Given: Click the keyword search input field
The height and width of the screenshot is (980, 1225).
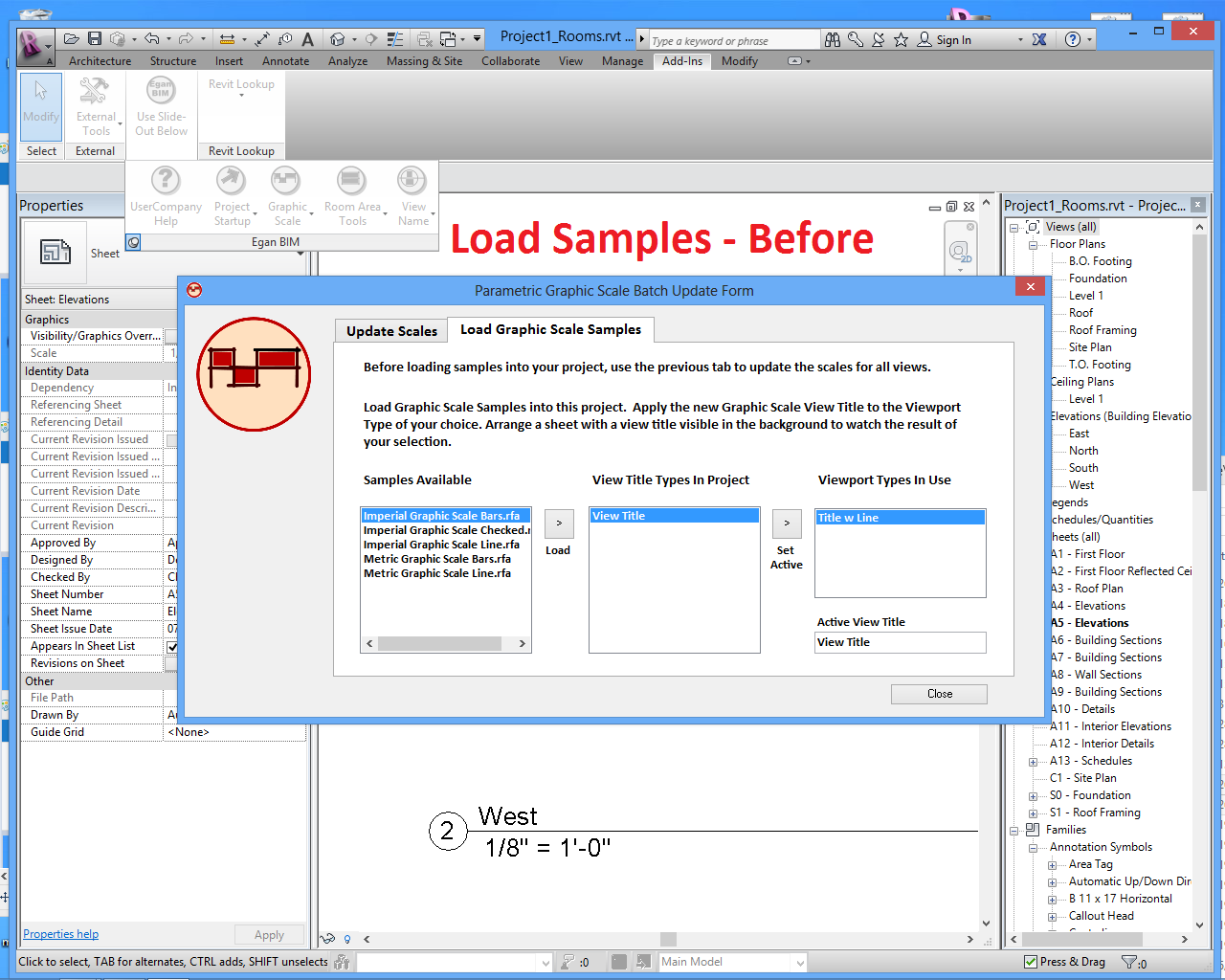Looking at the screenshot, I should coord(734,40).
